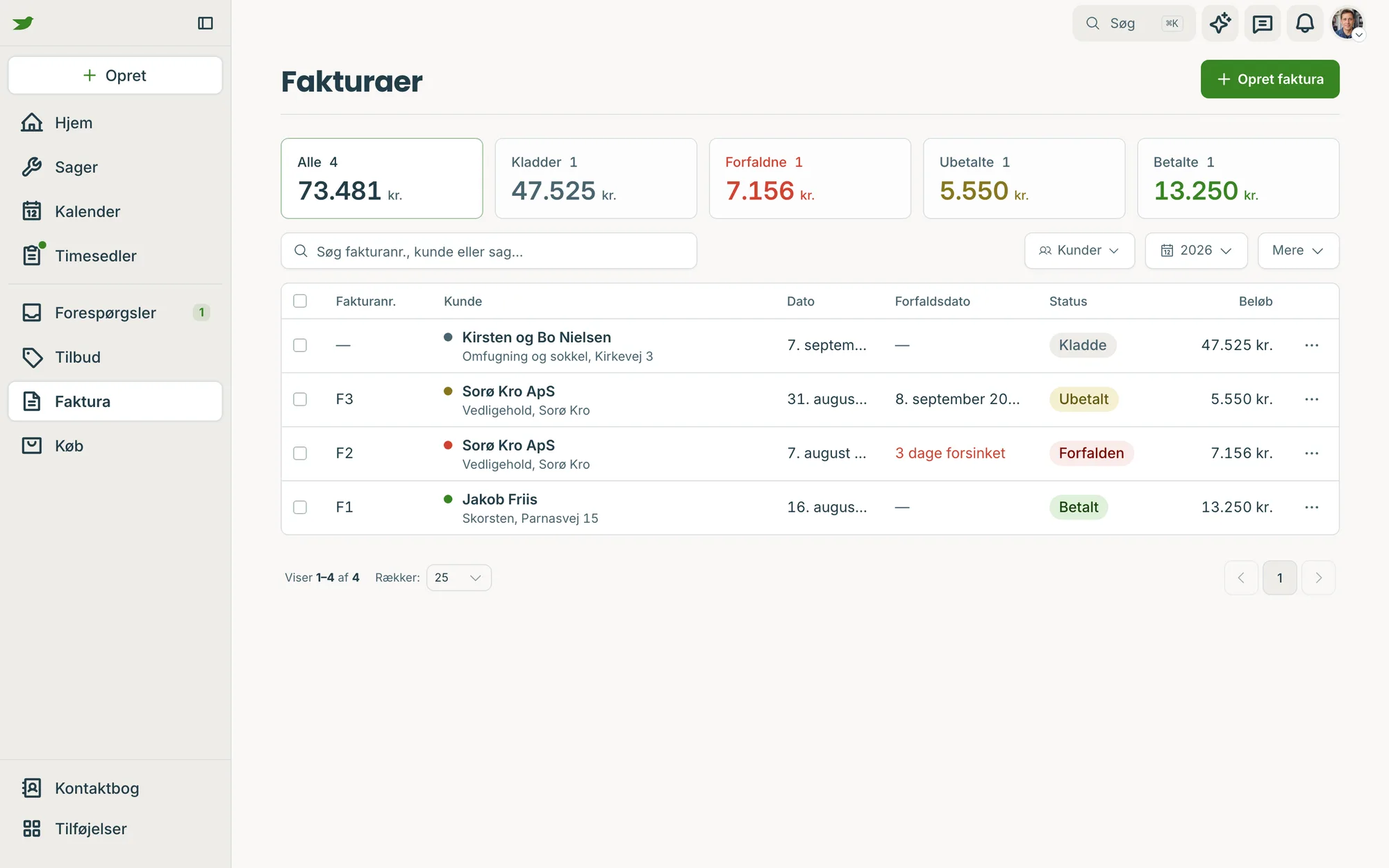Open Kalender in sidebar
The height and width of the screenshot is (868, 1389).
115,212
